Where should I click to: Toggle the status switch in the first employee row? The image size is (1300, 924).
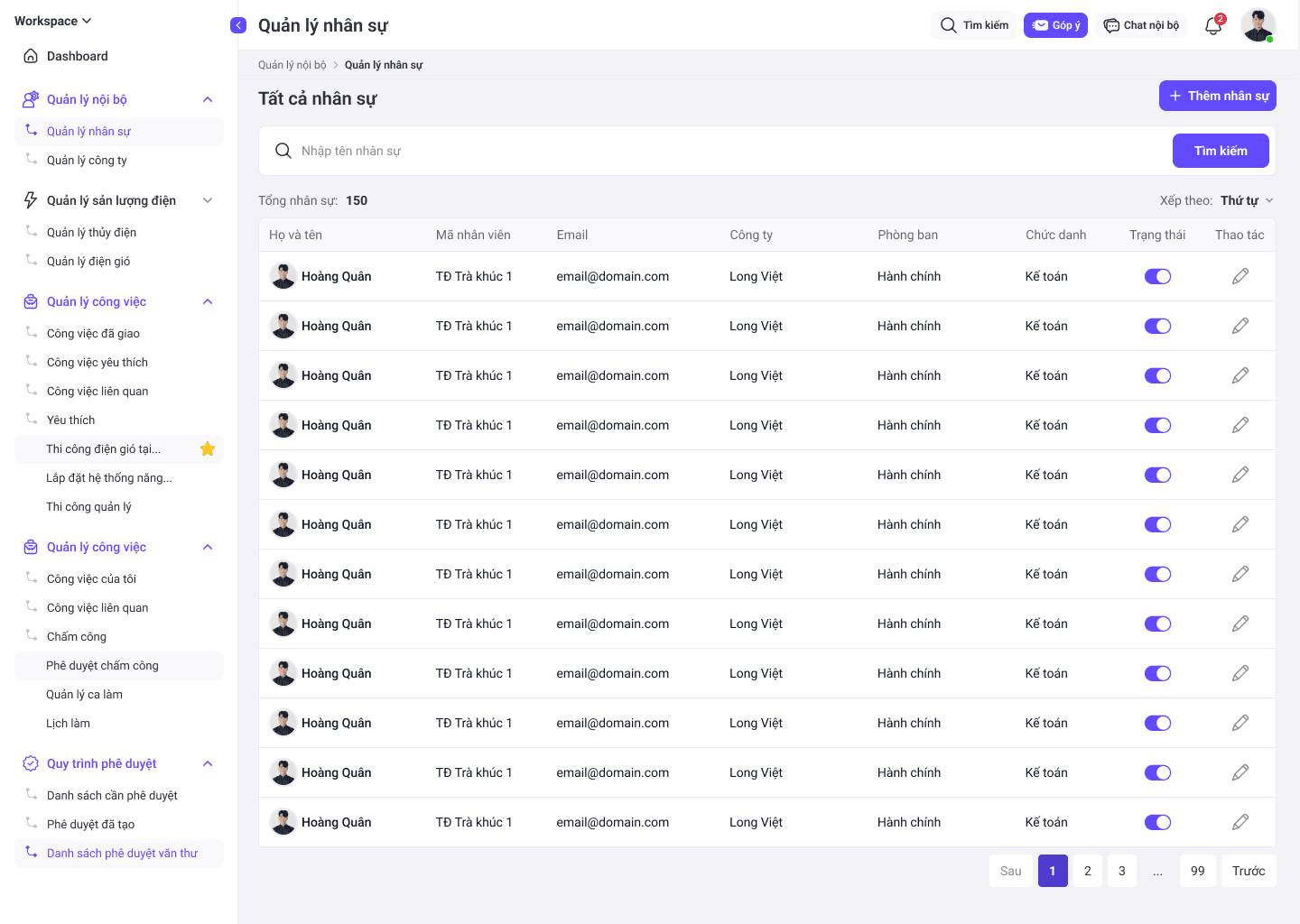[x=1157, y=276]
